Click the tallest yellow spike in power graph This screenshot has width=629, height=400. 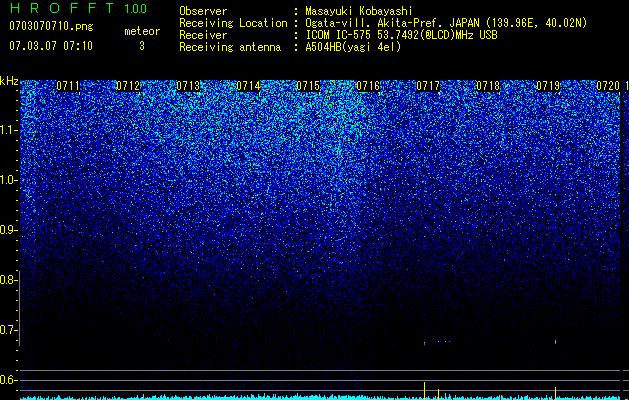pos(424,390)
